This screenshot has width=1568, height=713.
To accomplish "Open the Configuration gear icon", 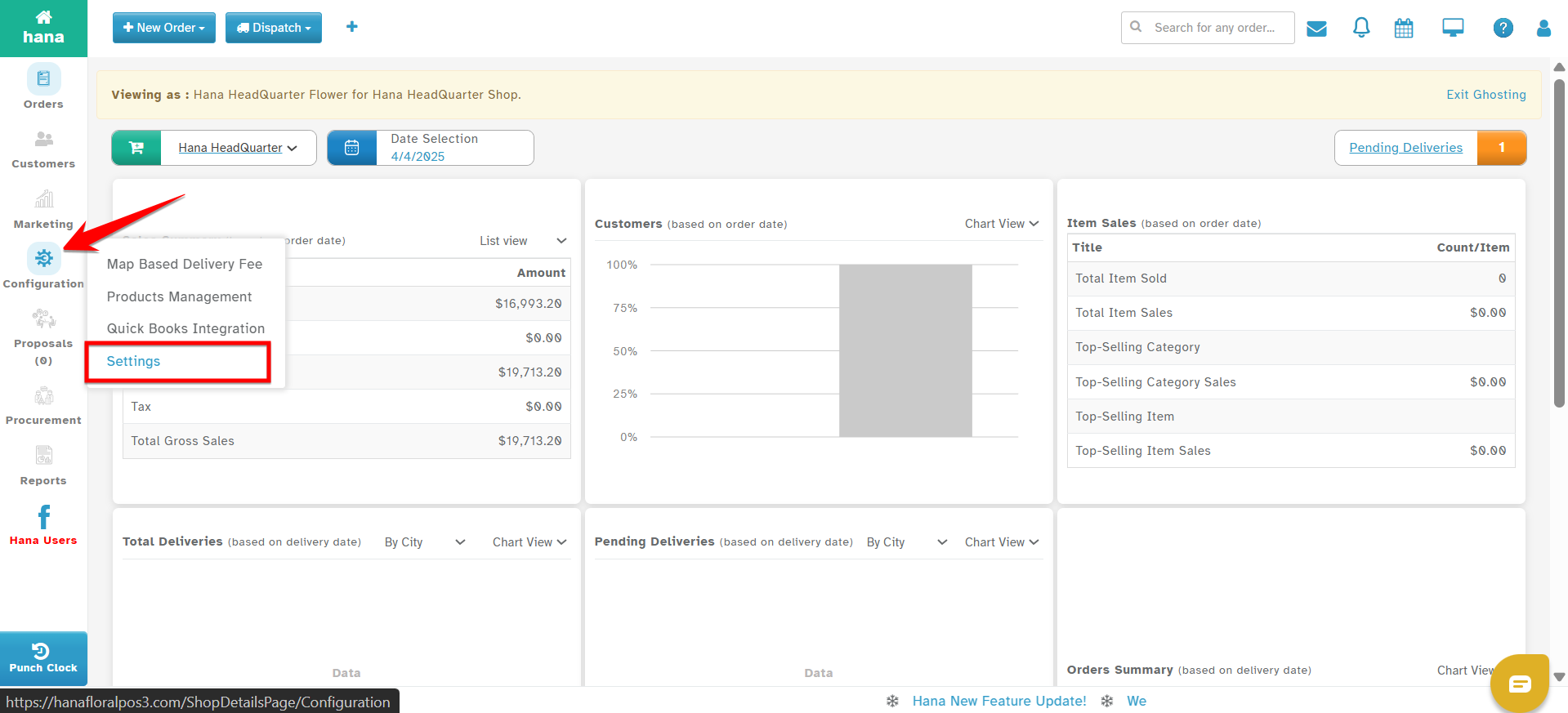I will [43, 258].
